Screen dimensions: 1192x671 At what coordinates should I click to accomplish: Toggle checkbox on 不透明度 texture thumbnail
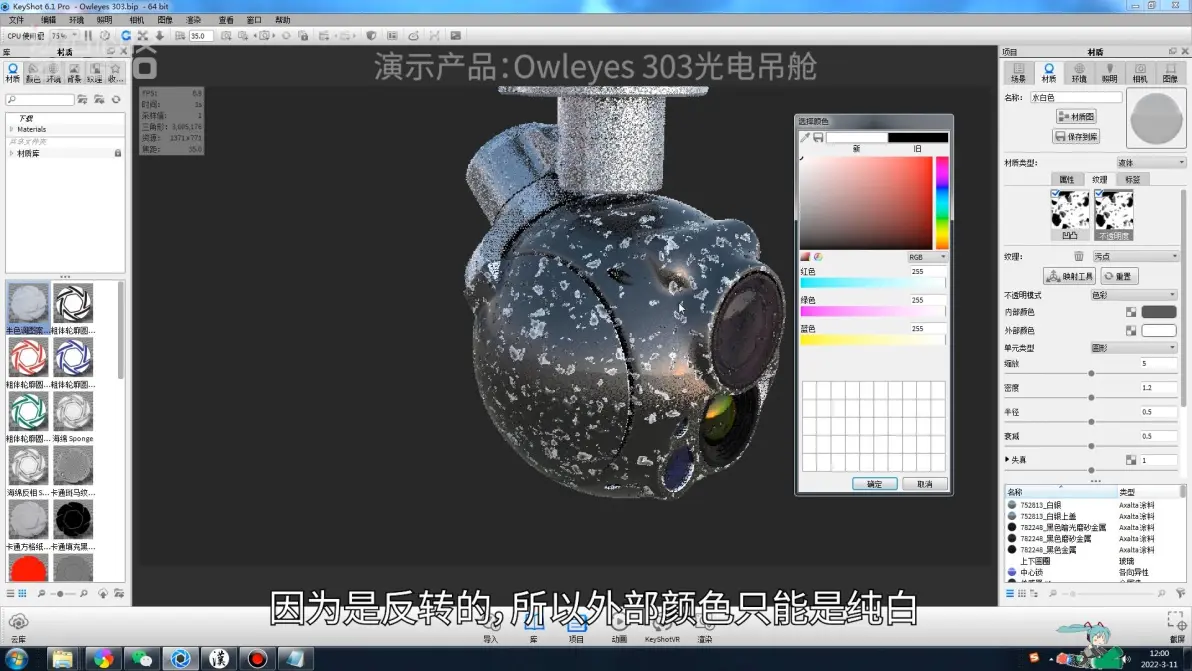1099,195
